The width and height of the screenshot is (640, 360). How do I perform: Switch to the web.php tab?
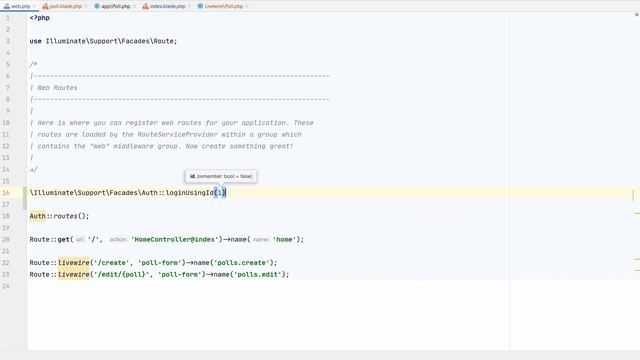[x=20, y=6]
